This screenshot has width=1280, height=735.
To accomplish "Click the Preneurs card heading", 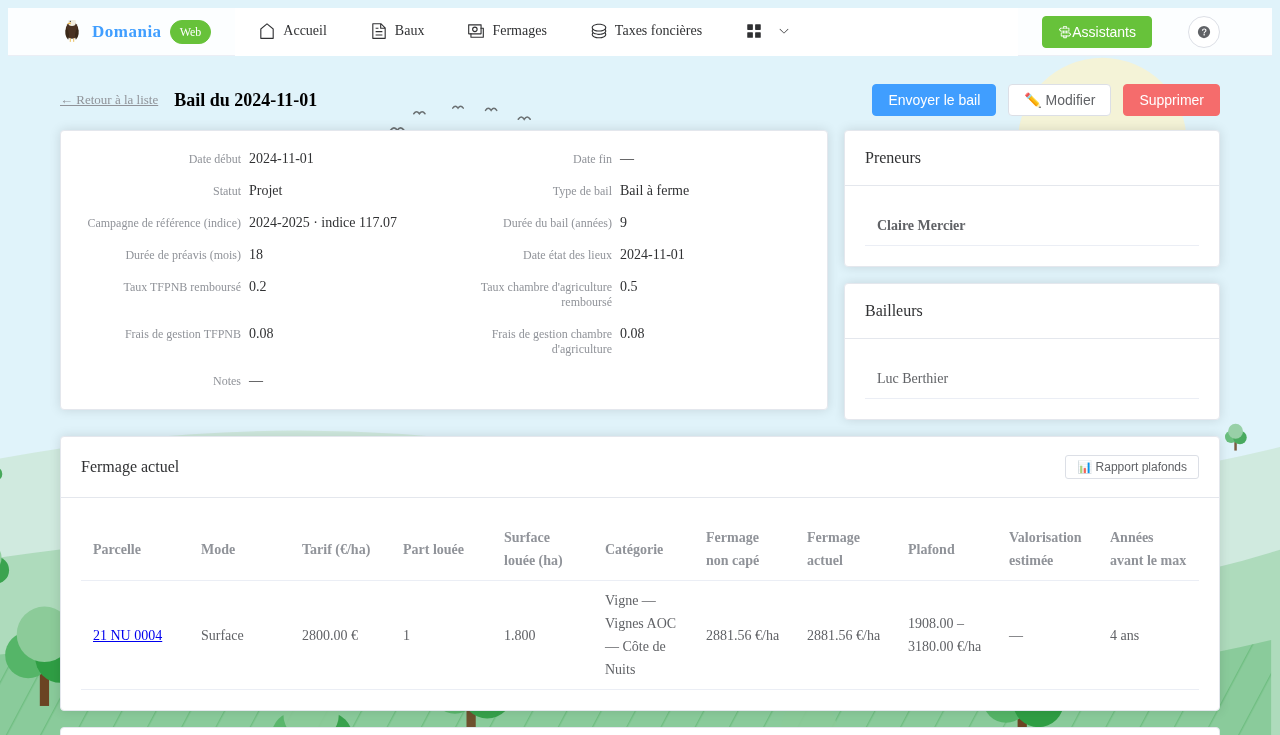I will pyautogui.click(x=893, y=158).
